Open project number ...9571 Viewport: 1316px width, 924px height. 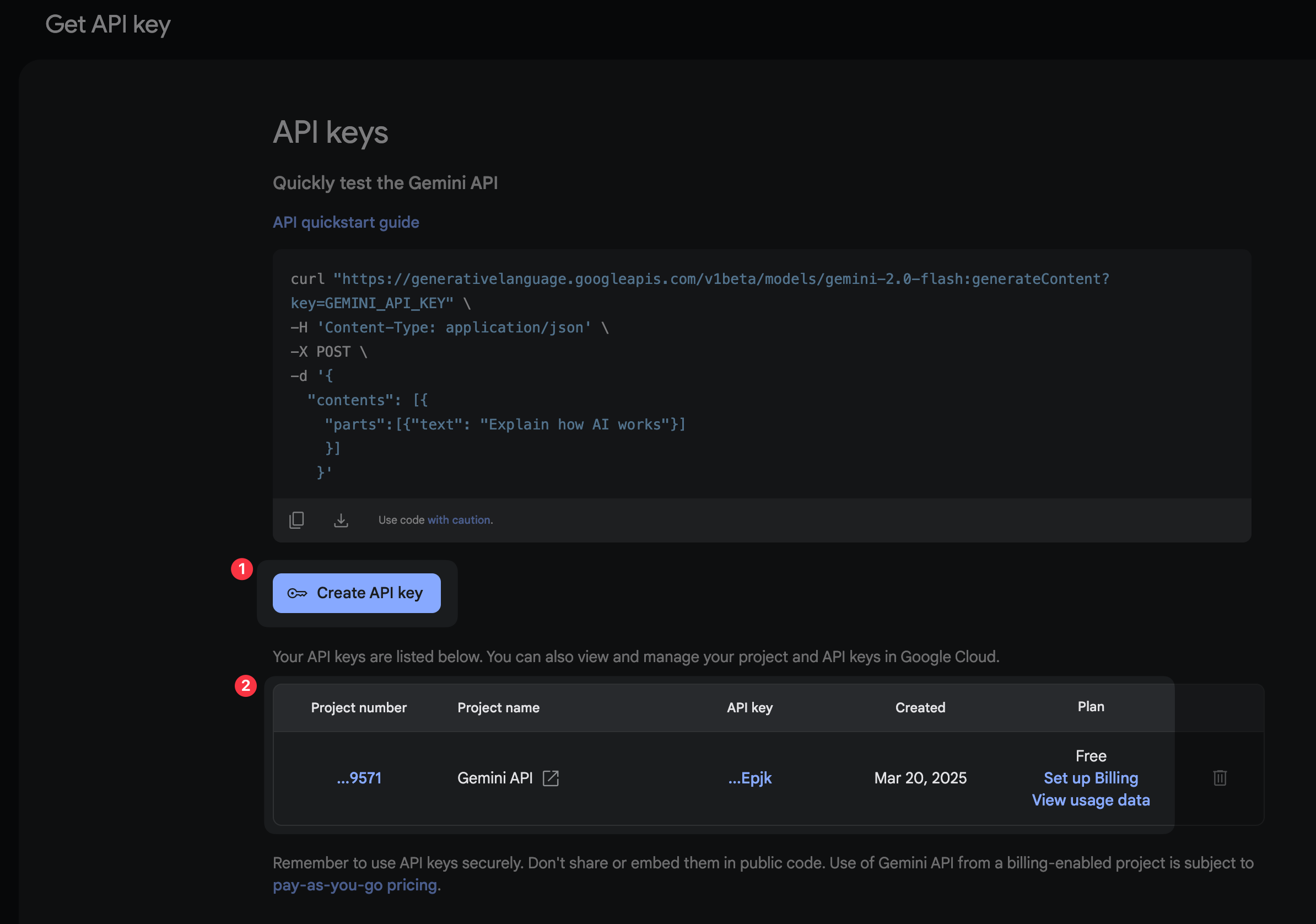point(359,778)
